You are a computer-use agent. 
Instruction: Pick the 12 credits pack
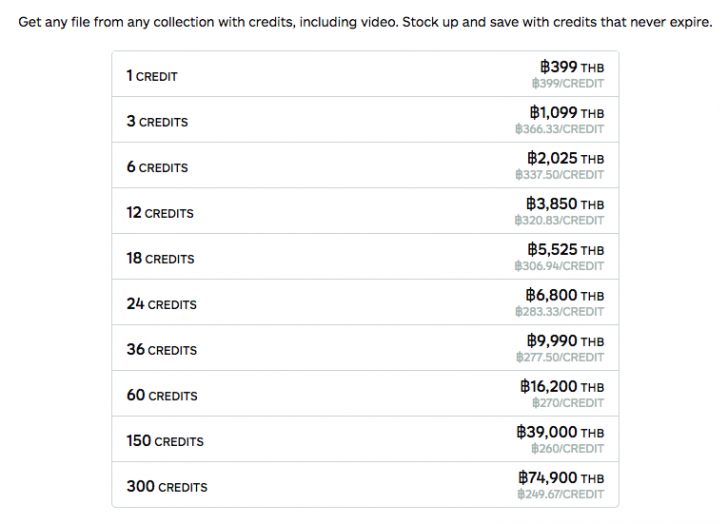point(365,211)
